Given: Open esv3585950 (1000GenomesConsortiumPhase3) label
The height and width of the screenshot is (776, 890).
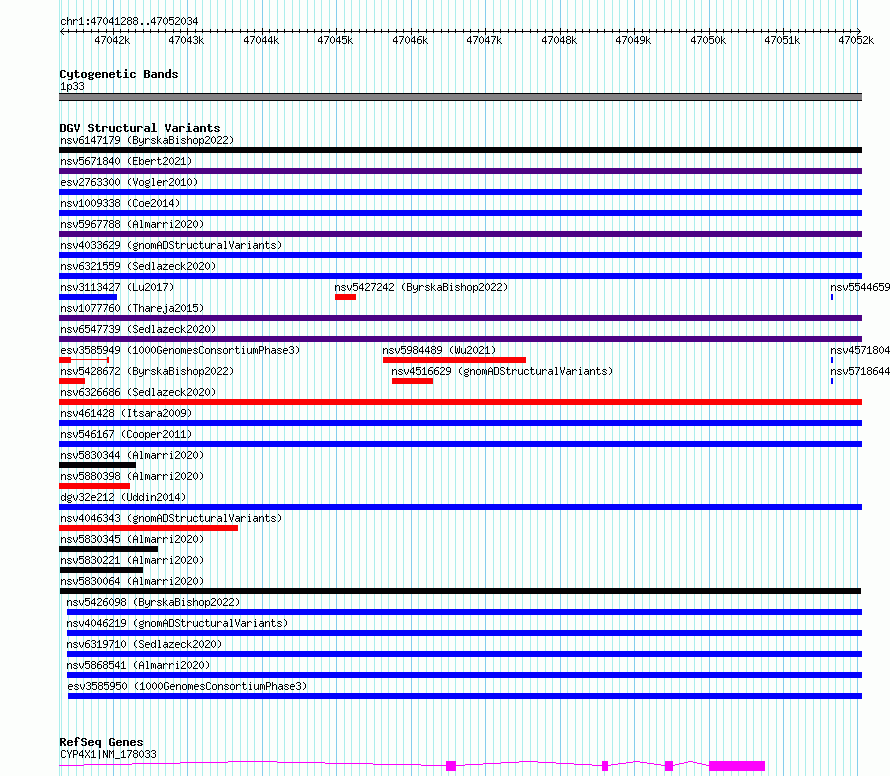Looking at the screenshot, I should click(187, 686).
